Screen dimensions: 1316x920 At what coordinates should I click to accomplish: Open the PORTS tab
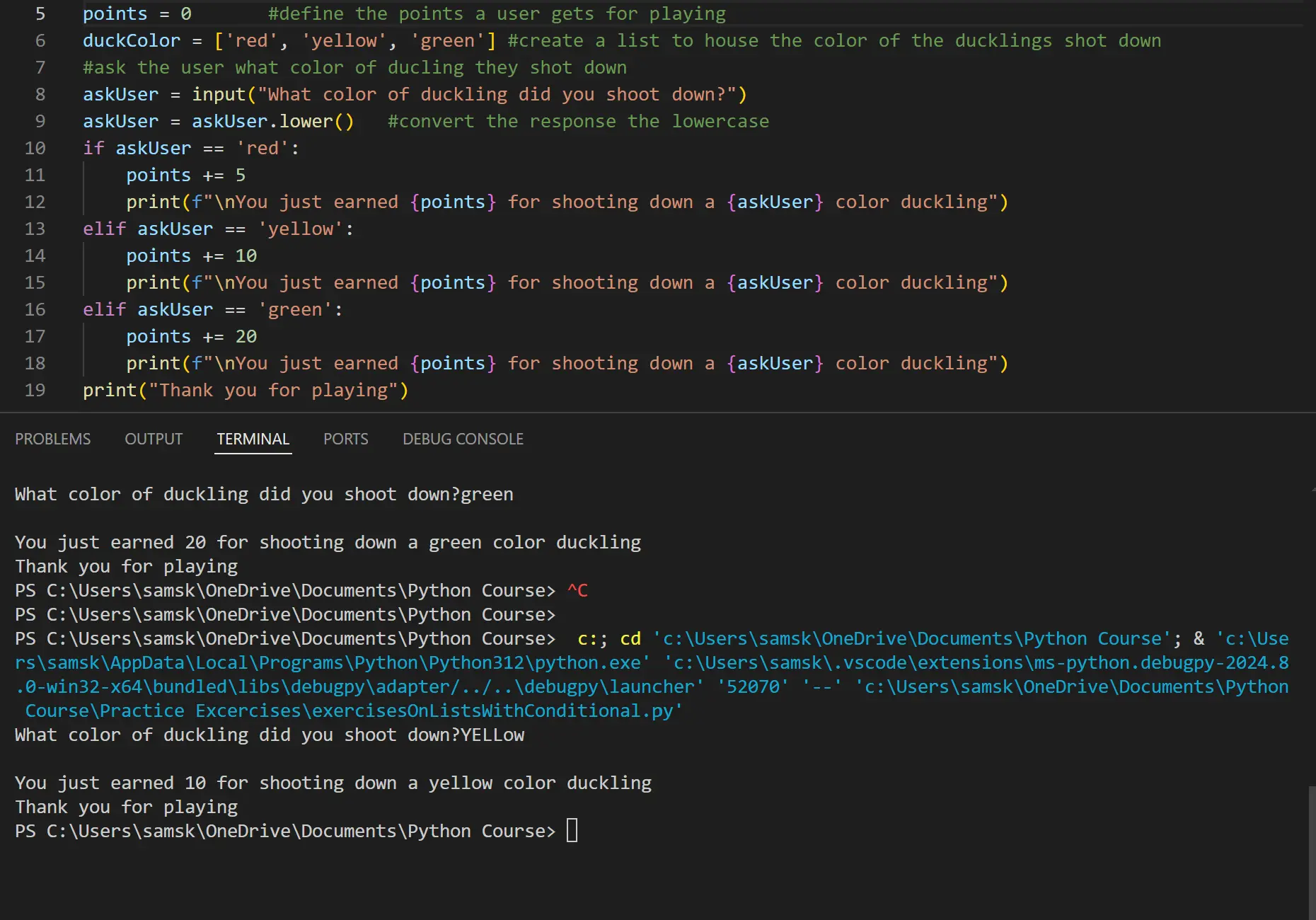(346, 439)
